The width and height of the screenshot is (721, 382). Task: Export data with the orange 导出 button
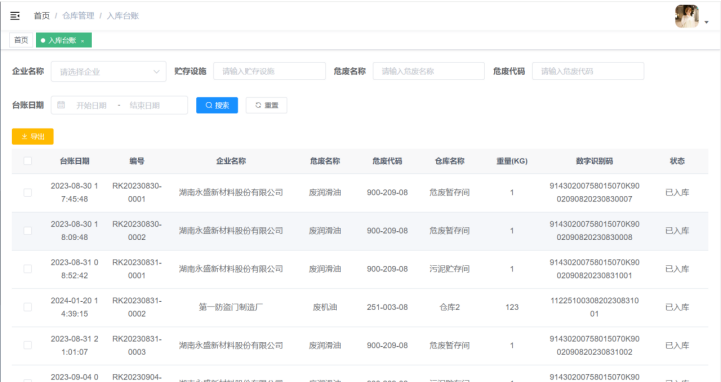coord(33,137)
